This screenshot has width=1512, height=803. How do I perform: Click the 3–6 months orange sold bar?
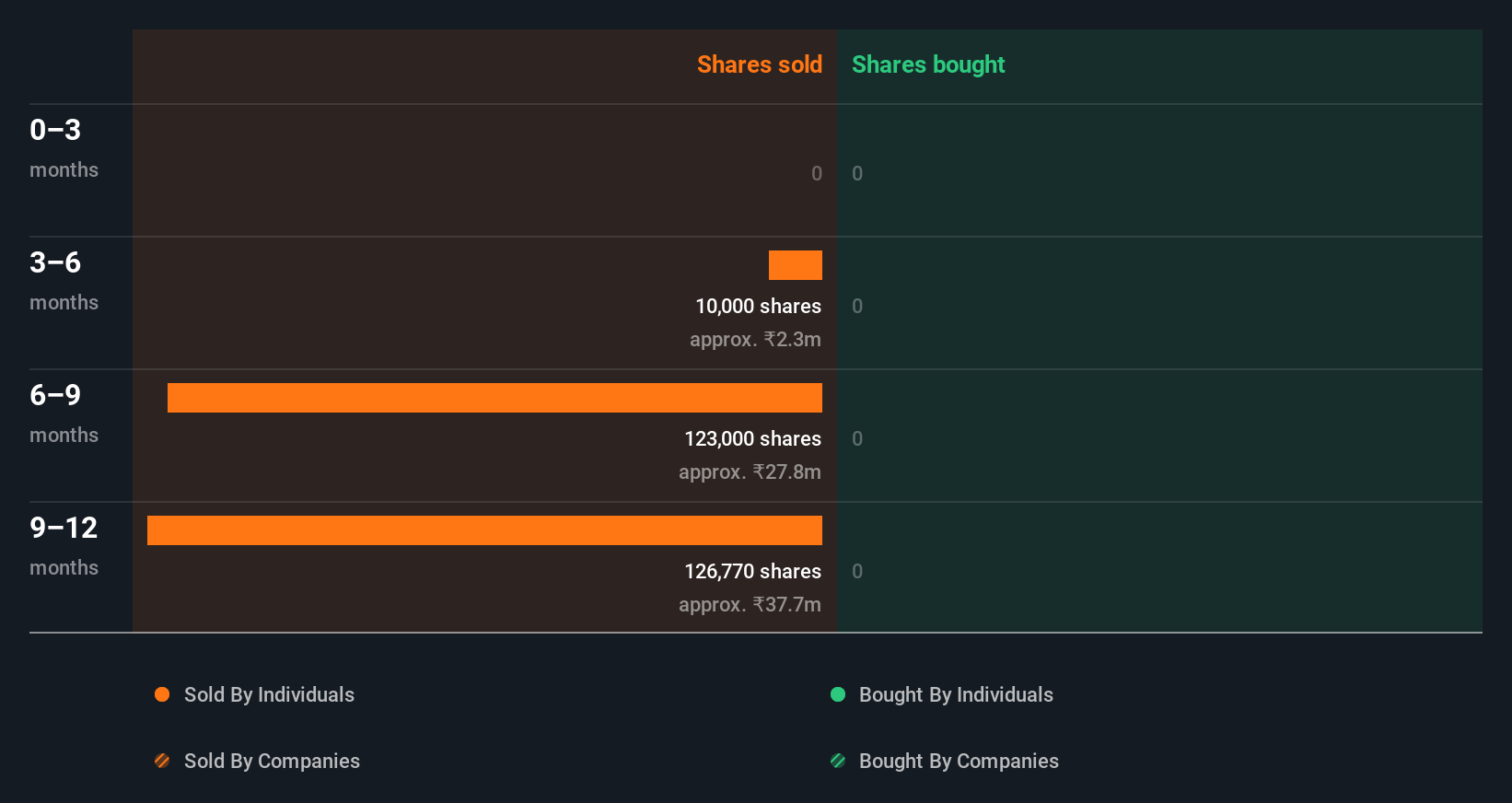click(x=796, y=265)
